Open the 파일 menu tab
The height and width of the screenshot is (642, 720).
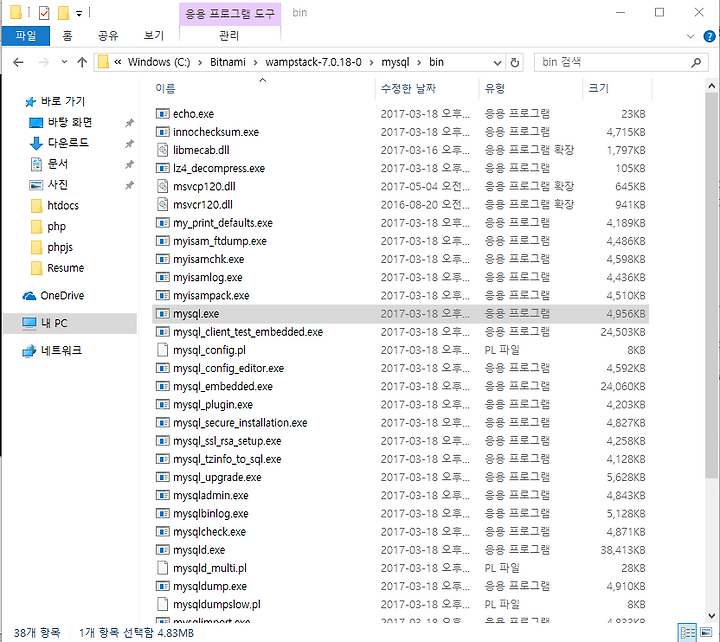[26, 35]
